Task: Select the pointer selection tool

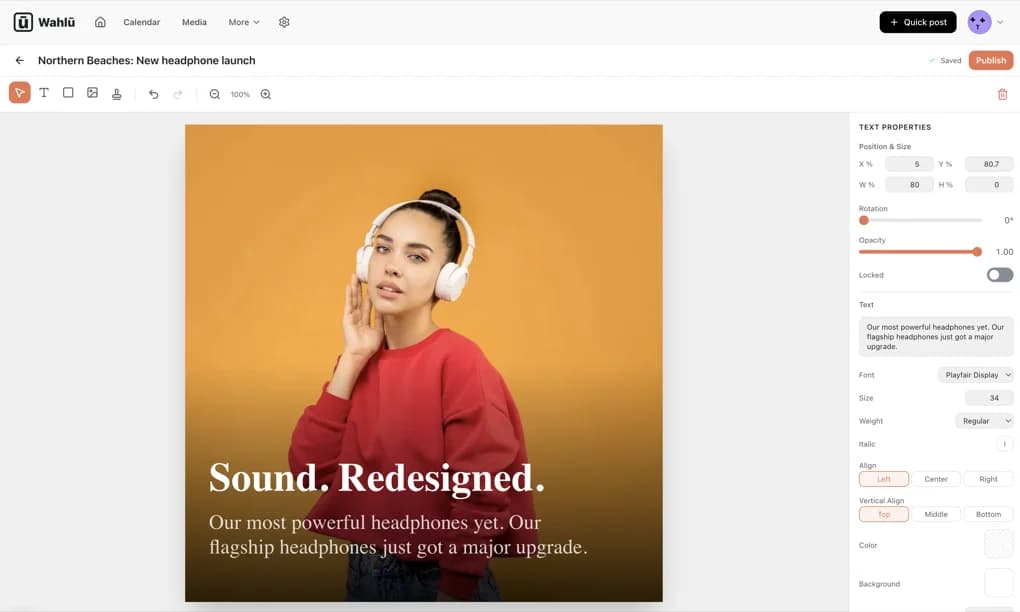Action: click(x=19, y=93)
